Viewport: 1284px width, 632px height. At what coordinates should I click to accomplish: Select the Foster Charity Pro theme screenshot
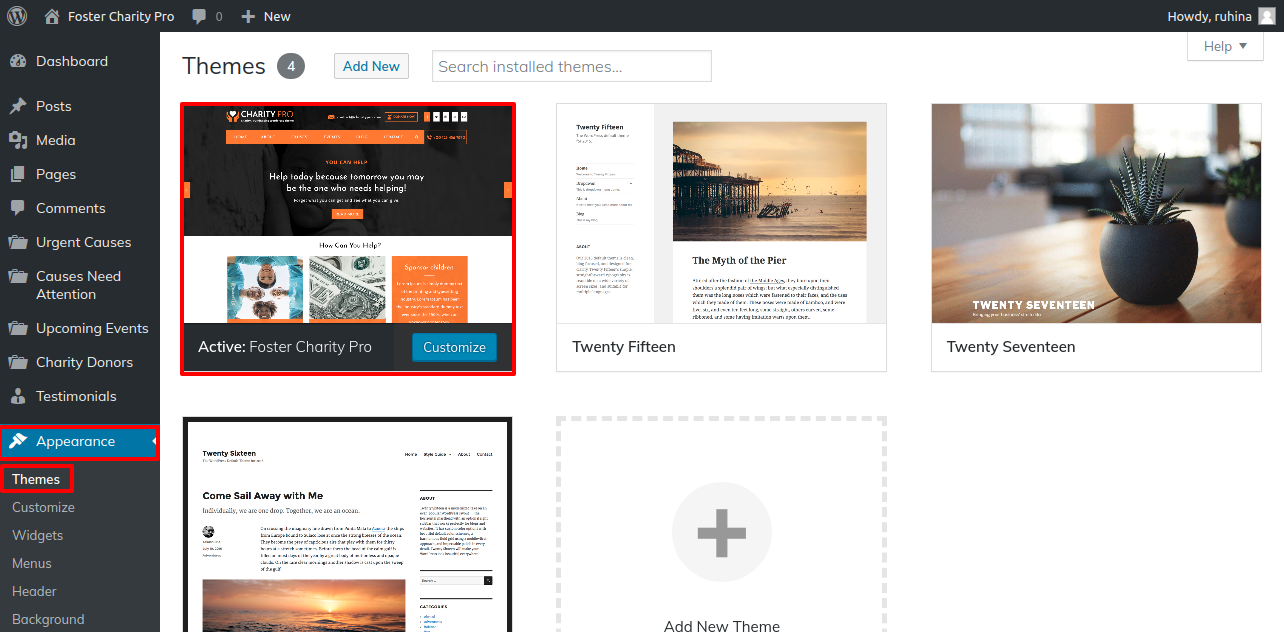click(348, 214)
